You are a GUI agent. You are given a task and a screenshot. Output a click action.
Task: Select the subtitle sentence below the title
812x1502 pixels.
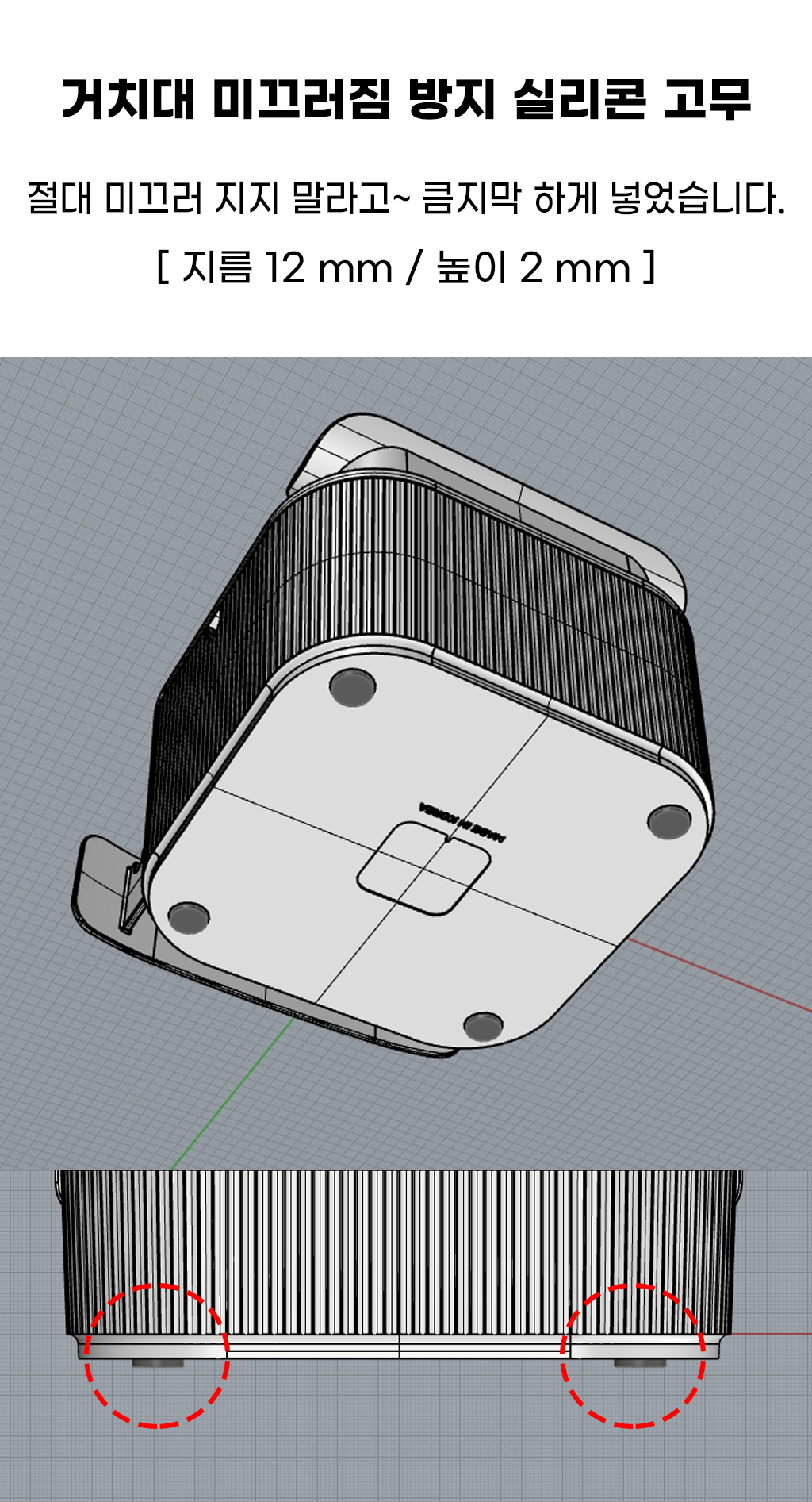[x=406, y=198]
